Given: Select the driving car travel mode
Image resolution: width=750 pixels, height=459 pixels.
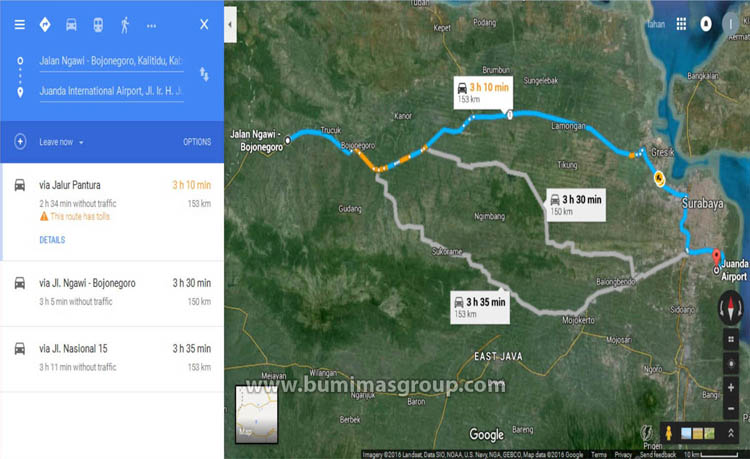Looking at the screenshot, I should (x=71, y=24).
